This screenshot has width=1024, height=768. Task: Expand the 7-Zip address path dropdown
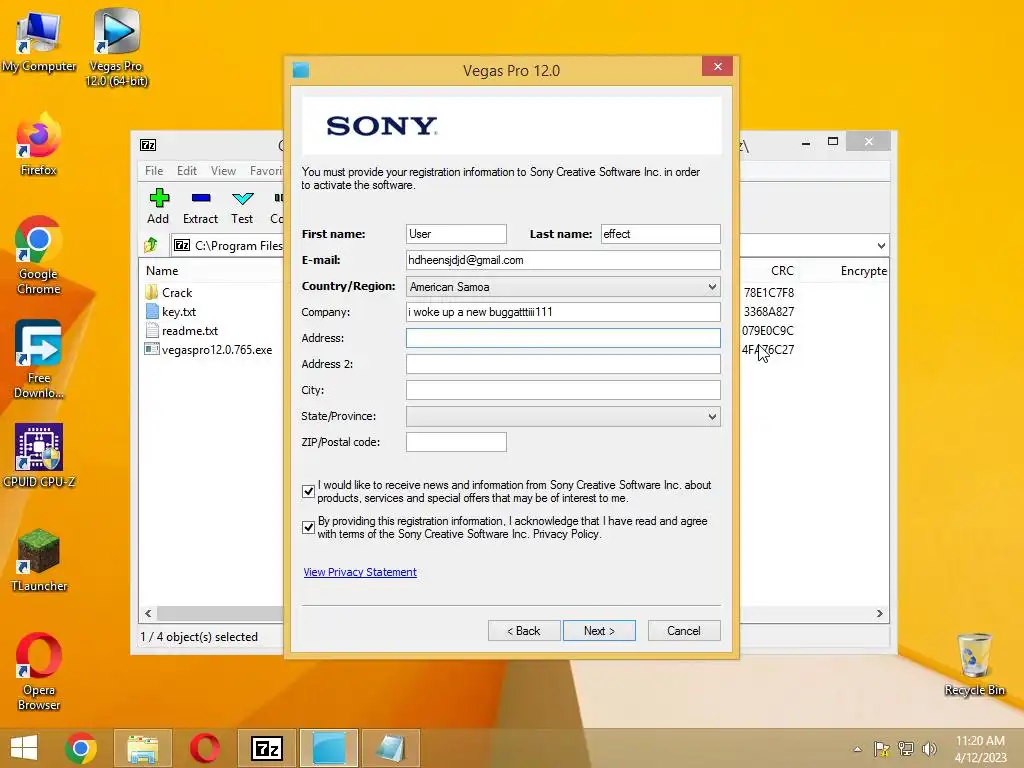pyautogui.click(x=881, y=246)
